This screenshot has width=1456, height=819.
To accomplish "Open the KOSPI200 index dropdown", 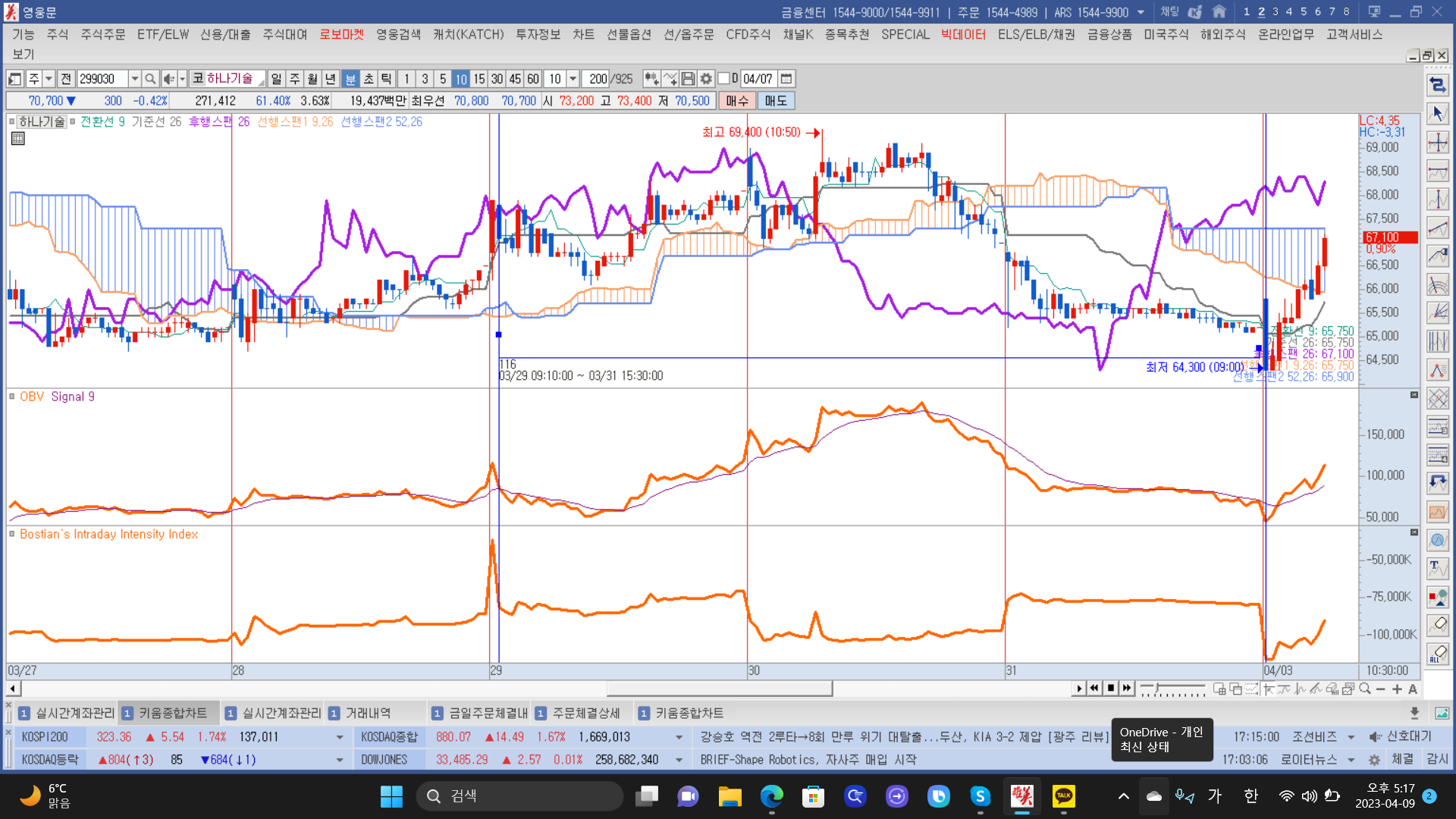I will [339, 737].
